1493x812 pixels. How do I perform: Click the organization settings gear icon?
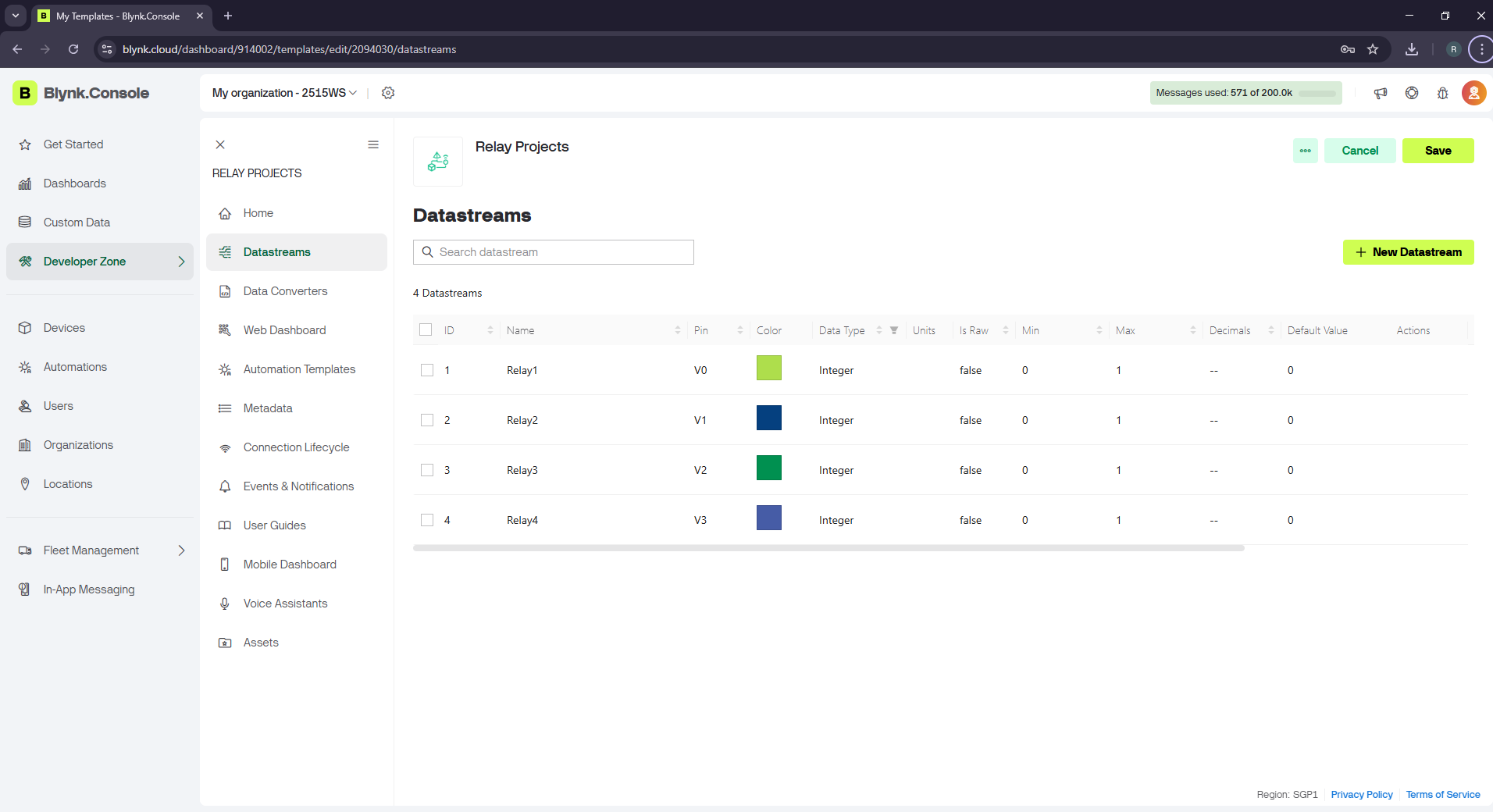[x=388, y=93]
